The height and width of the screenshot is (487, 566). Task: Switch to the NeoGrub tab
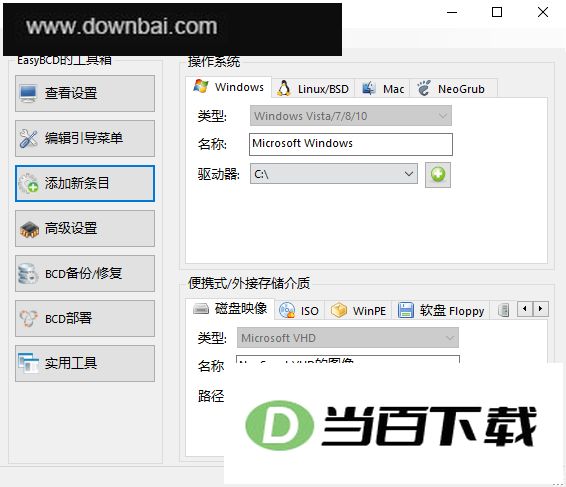click(454, 88)
